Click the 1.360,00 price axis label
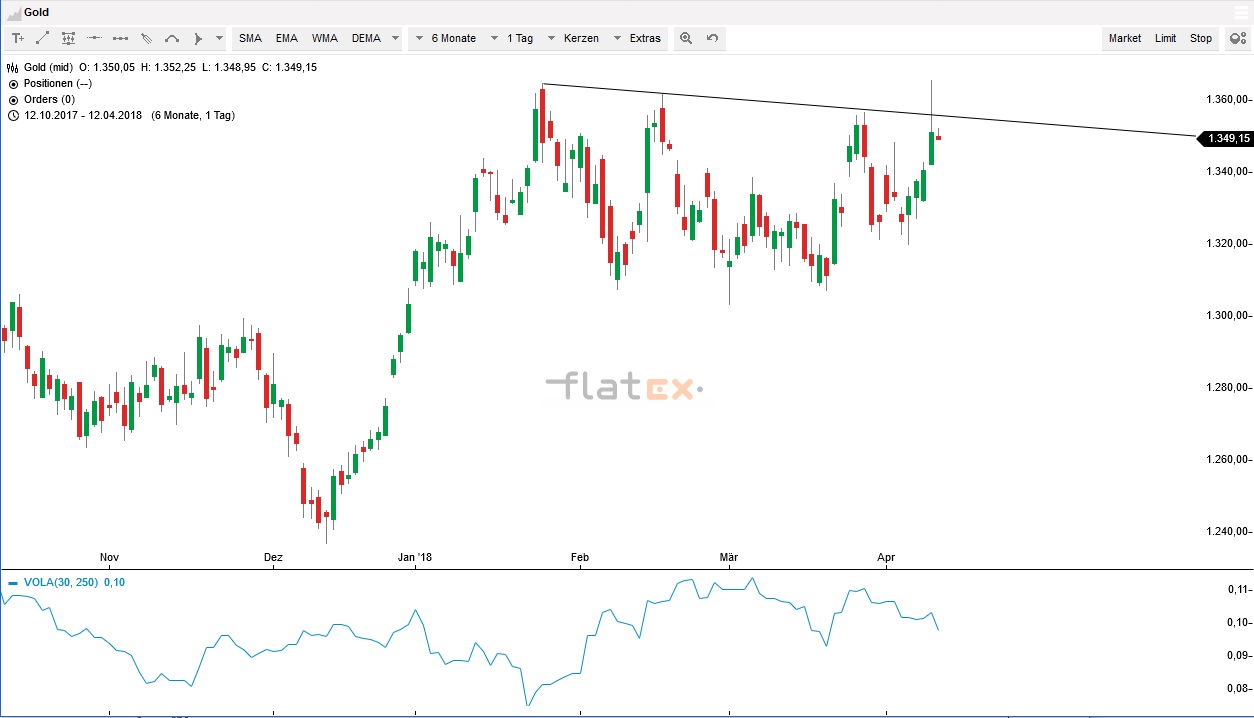The height and width of the screenshot is (718, 1254). click(x=1229, y=99)
